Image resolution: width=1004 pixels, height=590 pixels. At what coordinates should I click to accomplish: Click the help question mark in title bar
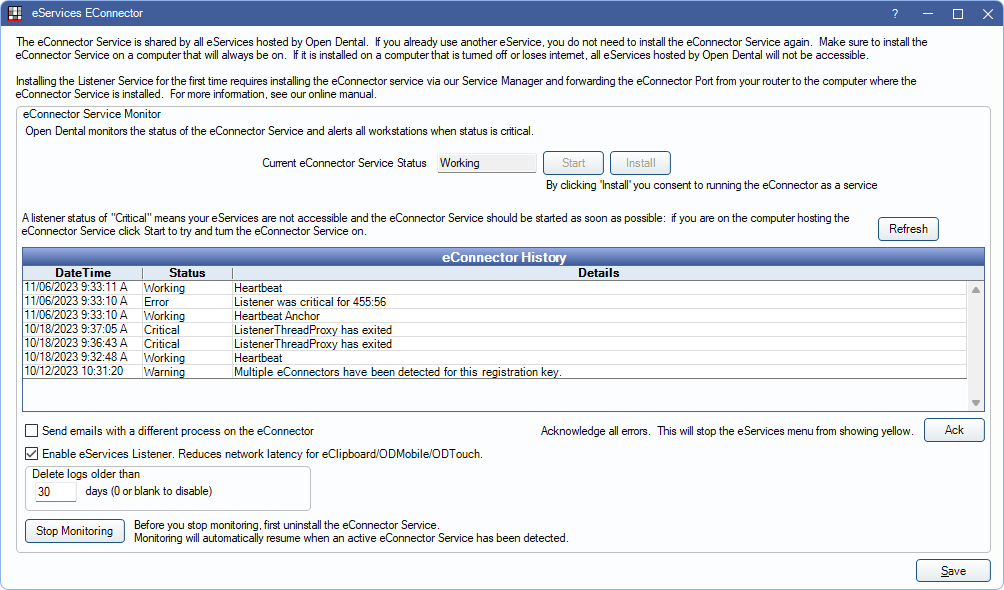(894, 14)
